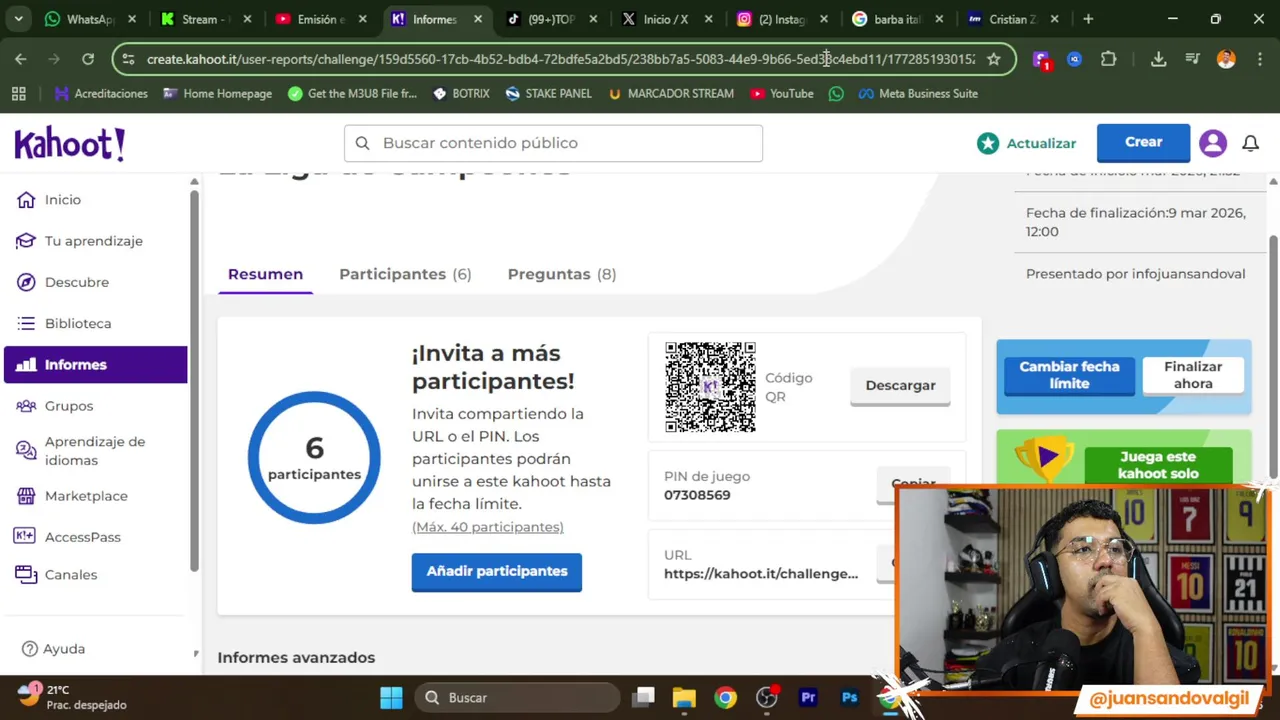The image size is (1280, 720).
Task: Click the Inicio house icon in the sidebar
Action: point(26,200)
